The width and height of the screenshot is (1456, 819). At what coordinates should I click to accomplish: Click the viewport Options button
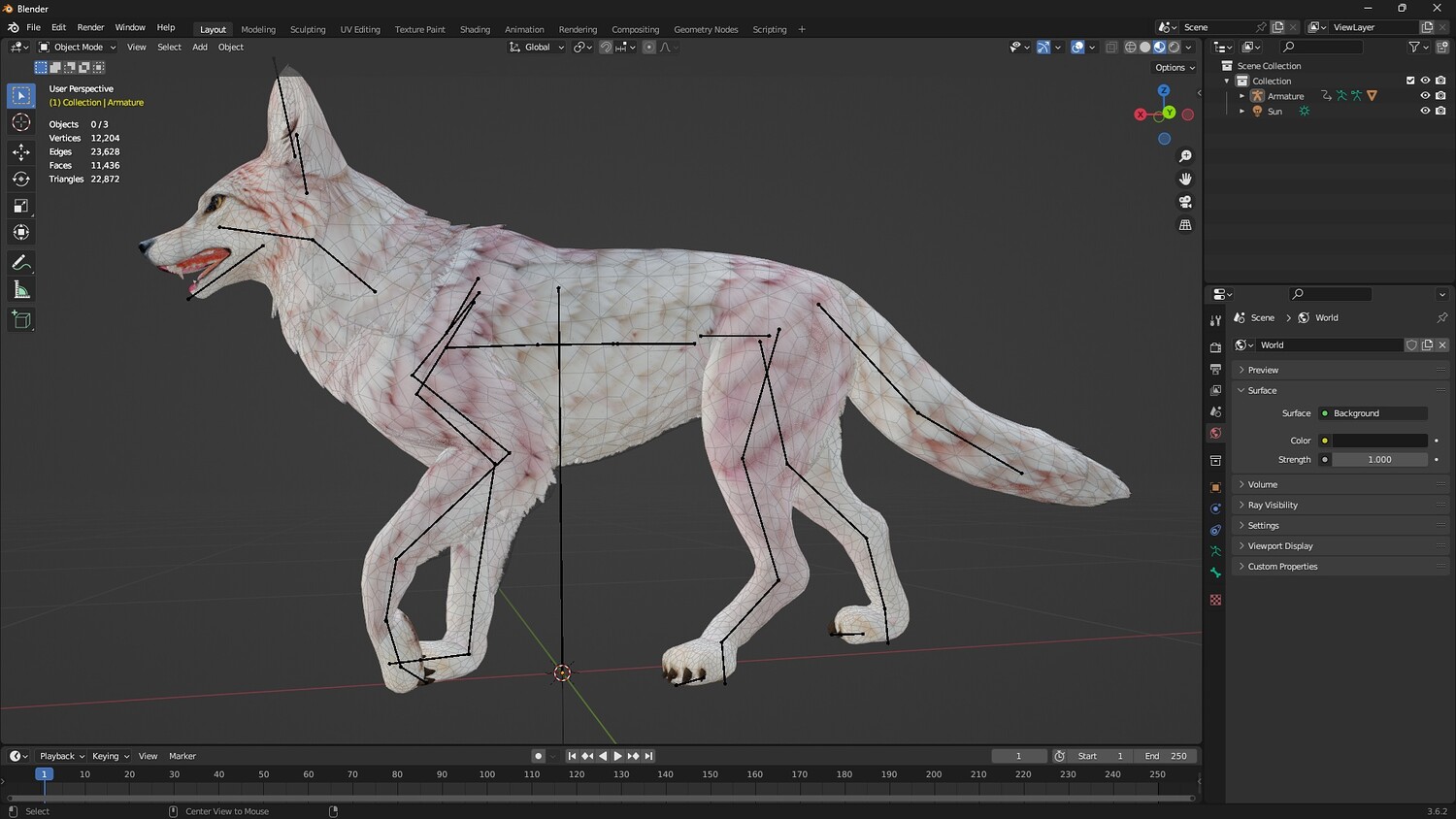click(1175, 68)
